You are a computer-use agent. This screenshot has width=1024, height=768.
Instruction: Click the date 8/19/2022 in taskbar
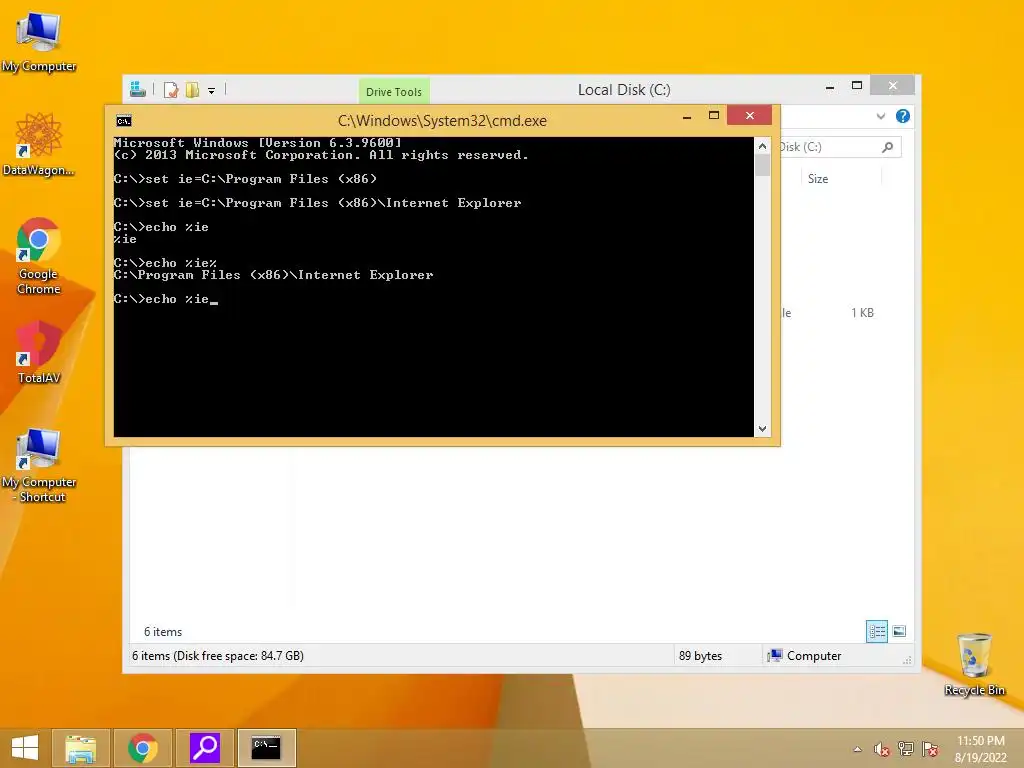[x=981, y=758]
